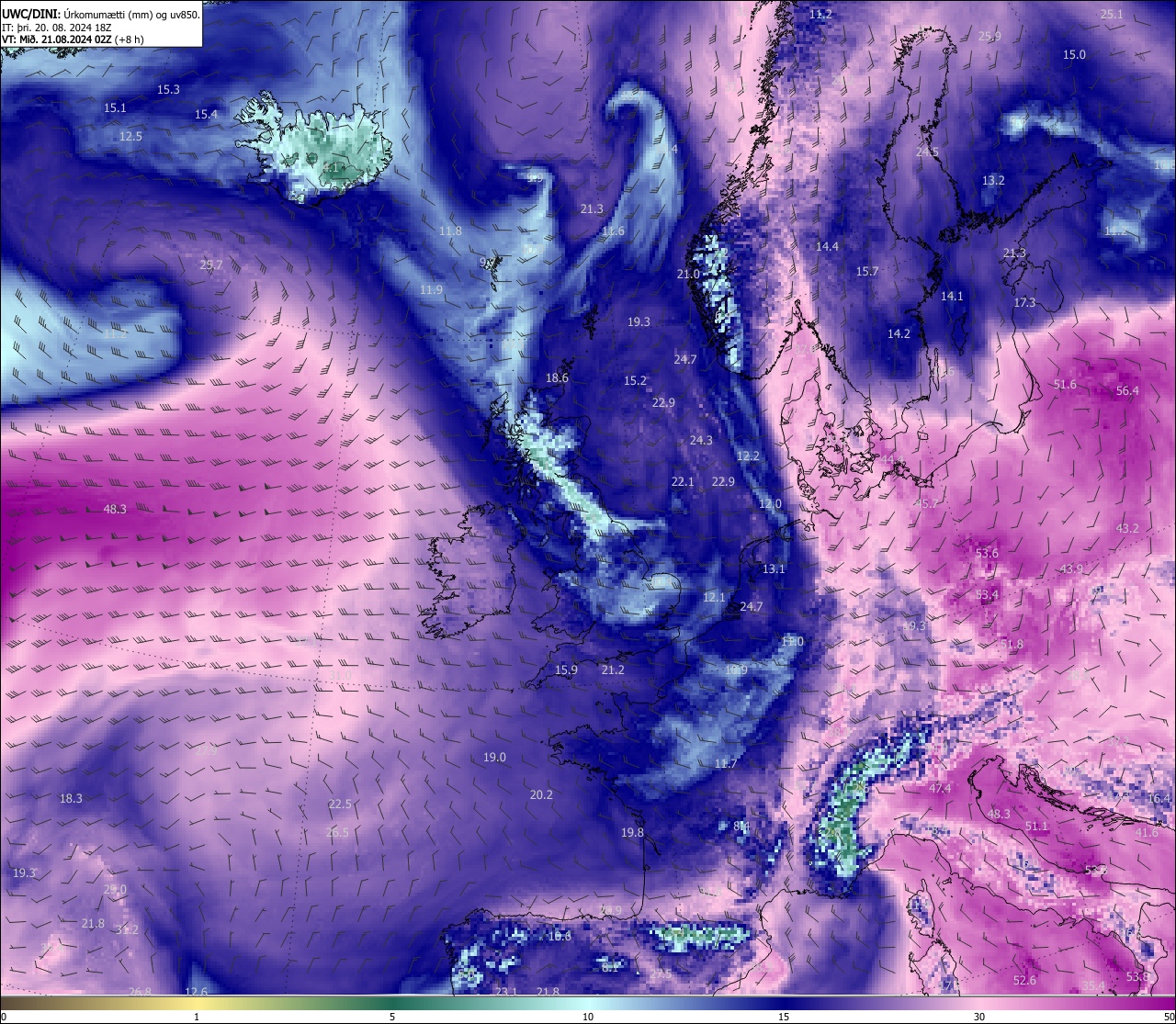Click the 15.7 value label
This screenshot has height=1024, width=1176.
[867, 272]
